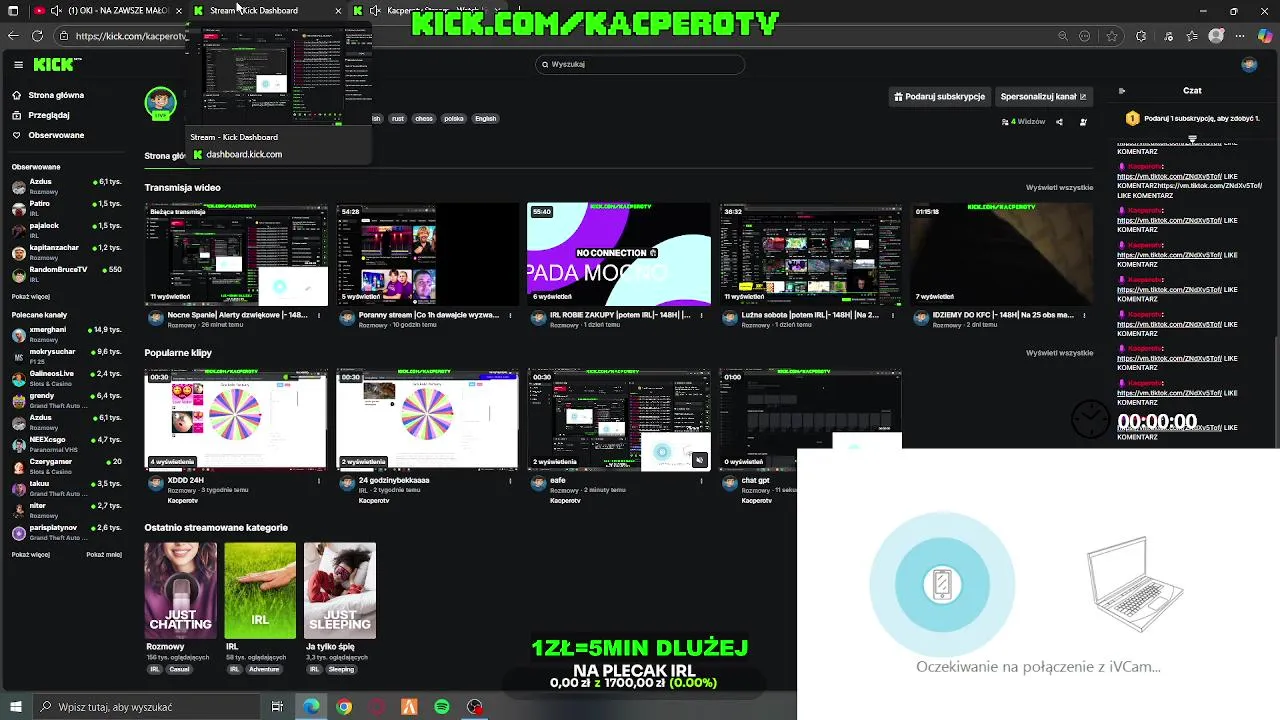Open options menu for eafe clip
The height and width of the screenshot is (720, 1280).
tap(702, 480)
